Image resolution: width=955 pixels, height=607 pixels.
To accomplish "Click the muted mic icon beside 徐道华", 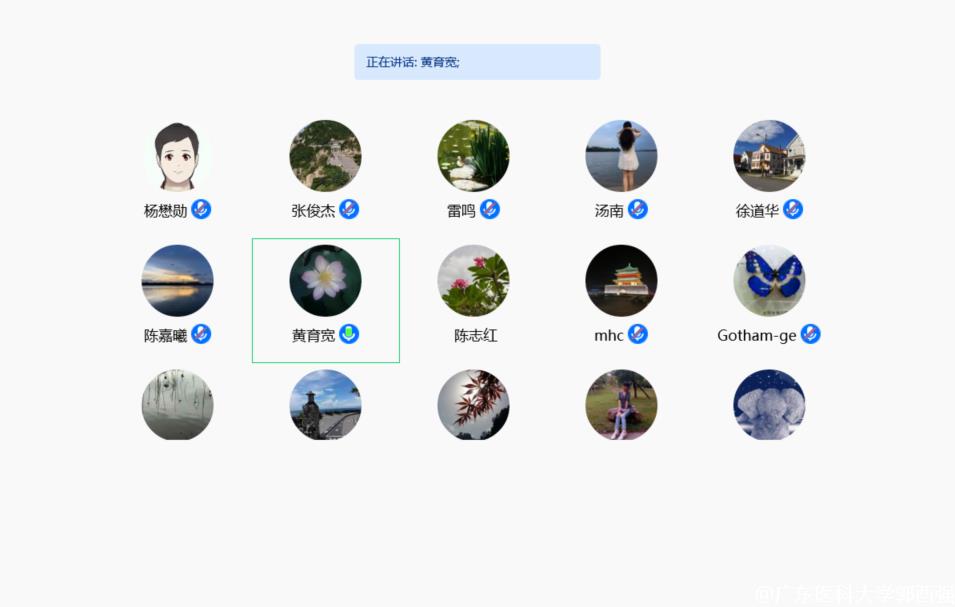I will coord(793,209).
